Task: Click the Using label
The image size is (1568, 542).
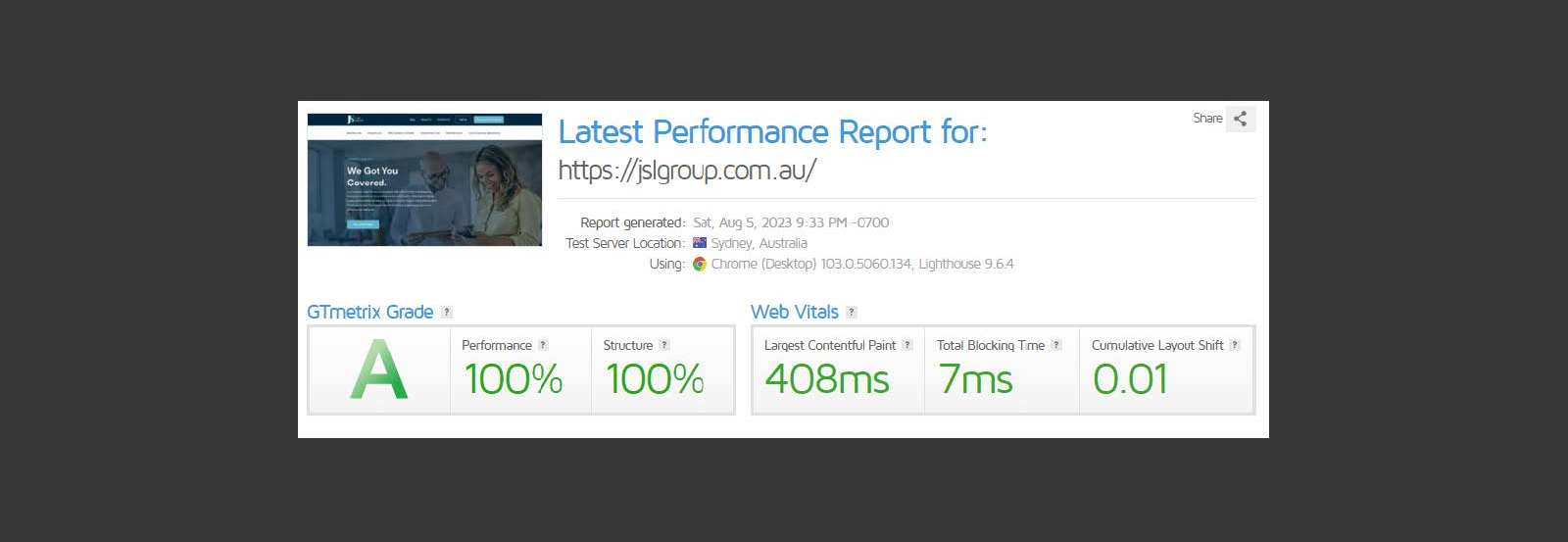Action: (x=667, y=264)
